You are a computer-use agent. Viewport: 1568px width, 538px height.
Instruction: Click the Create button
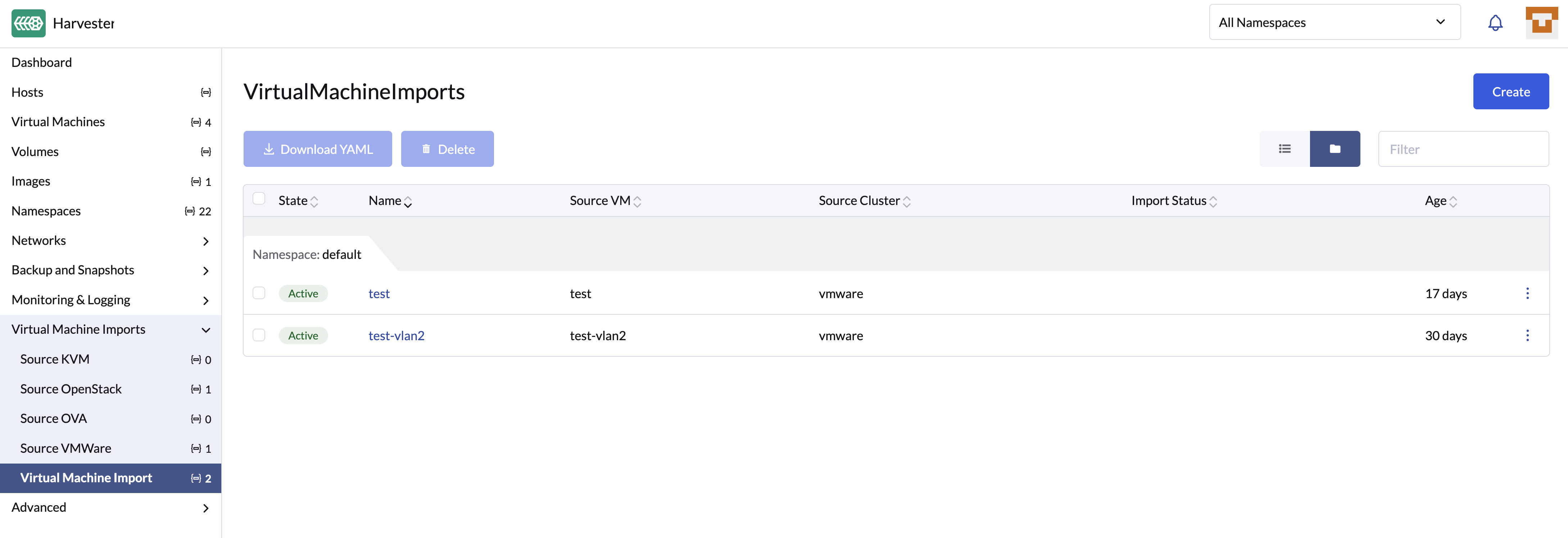pyautogui.click(x=1510, y=91)
